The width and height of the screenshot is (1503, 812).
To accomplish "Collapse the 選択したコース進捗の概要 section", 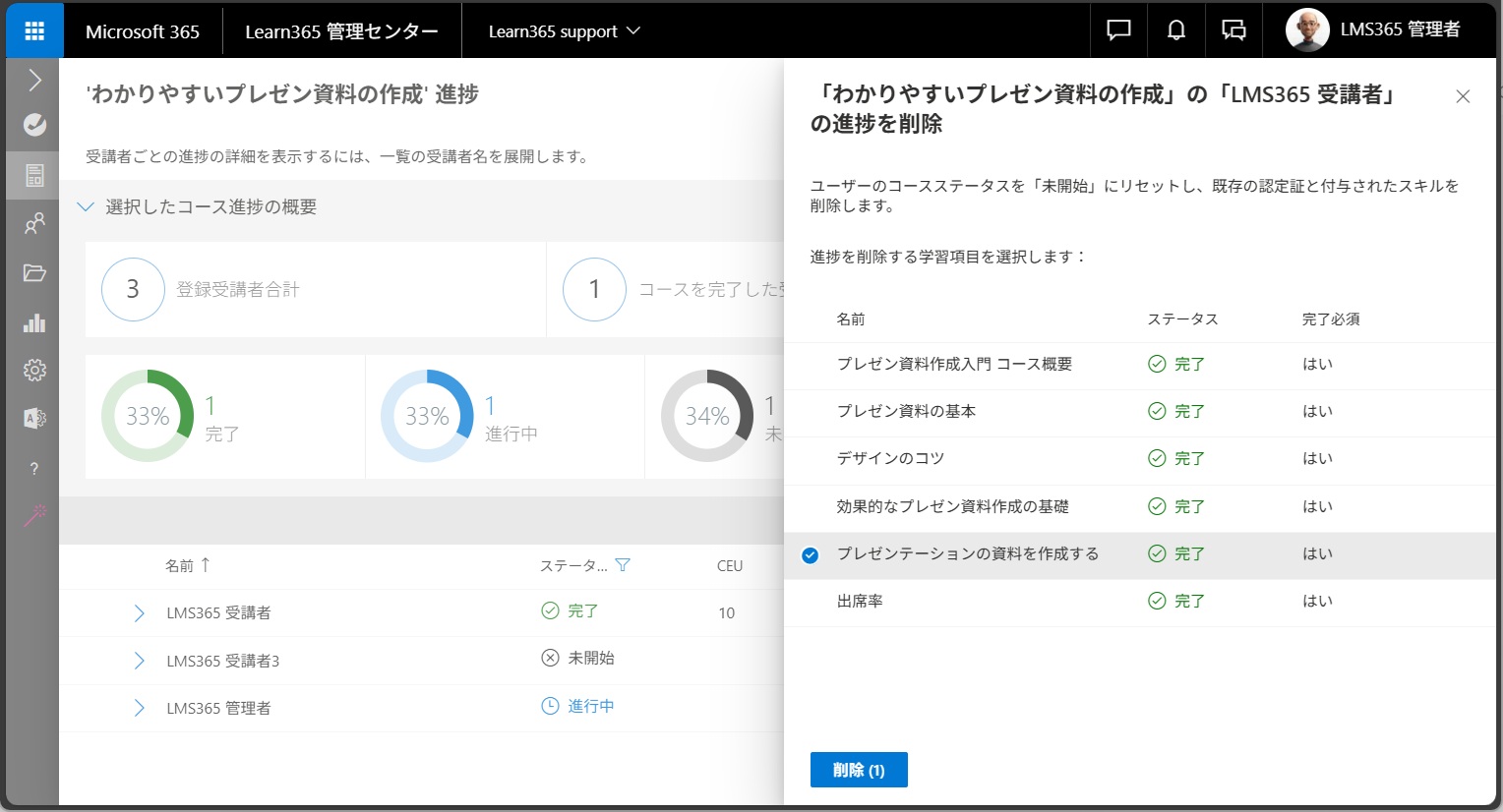I will [86, 206].
